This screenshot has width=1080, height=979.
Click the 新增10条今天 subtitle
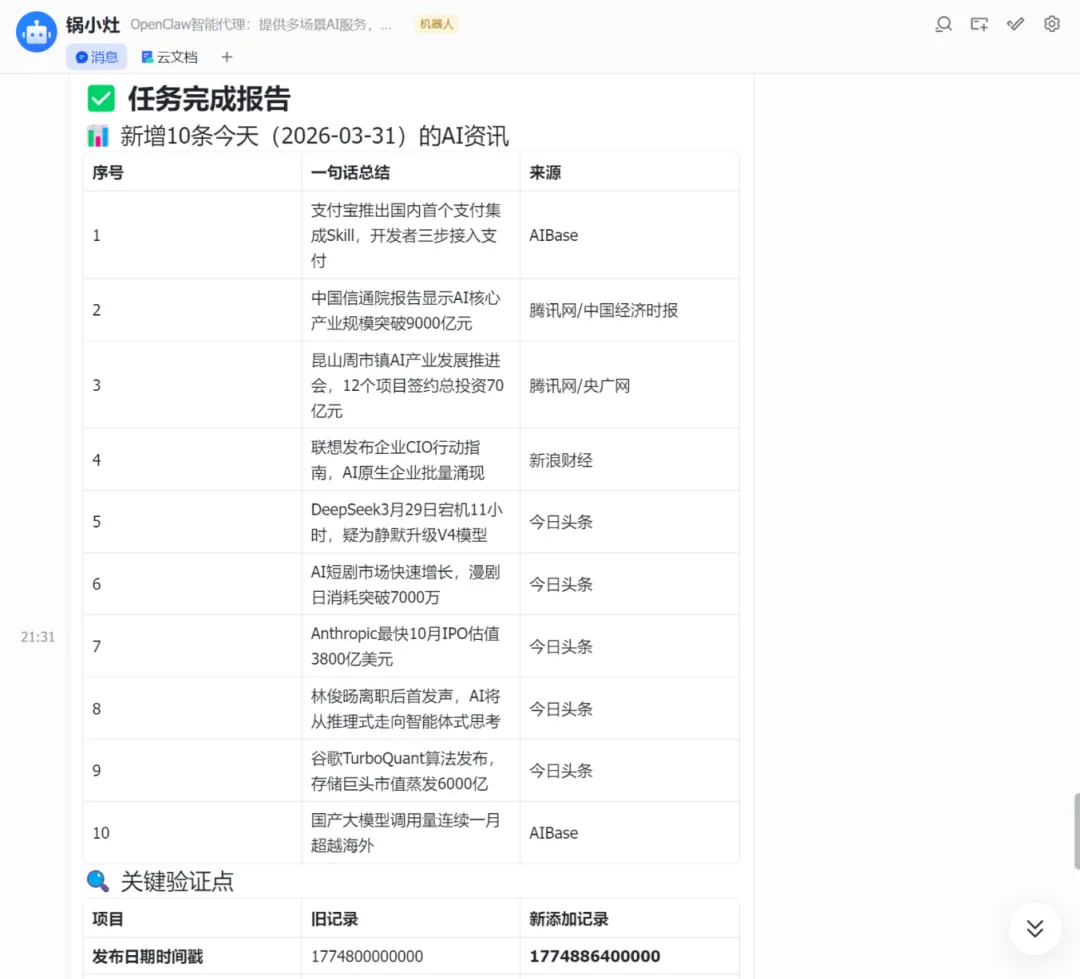click(315, 136)
